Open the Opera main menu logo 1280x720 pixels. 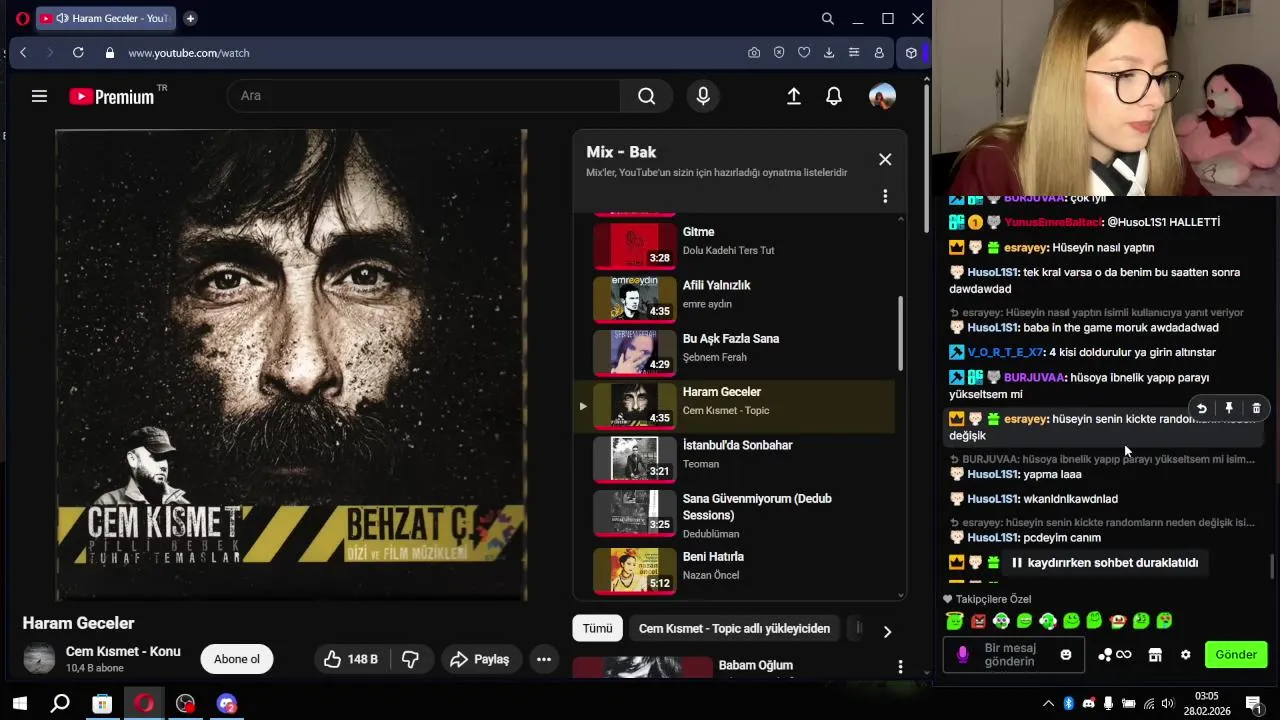[22, 18]
